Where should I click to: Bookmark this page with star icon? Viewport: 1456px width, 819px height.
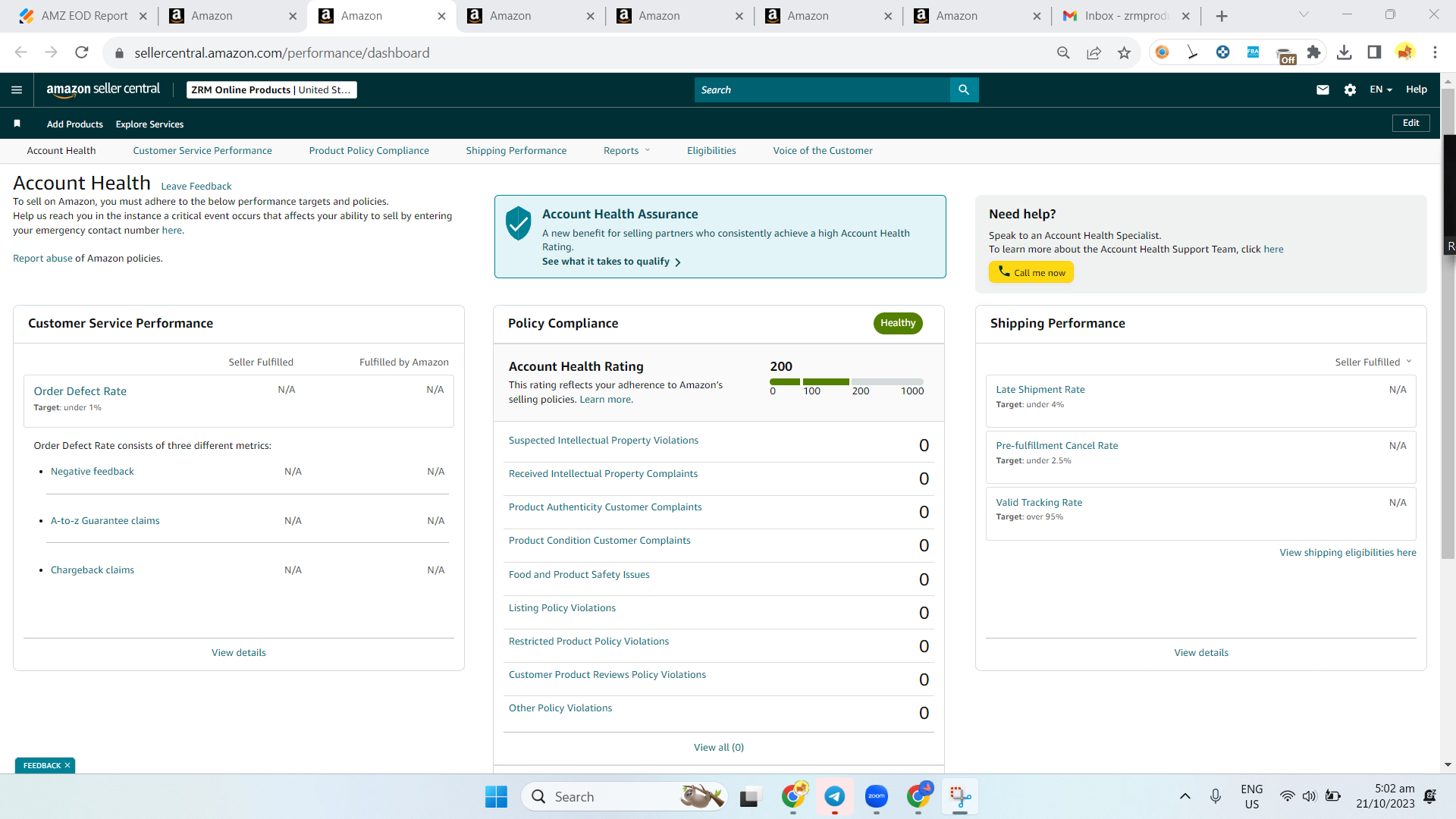tap(1124, 52)
